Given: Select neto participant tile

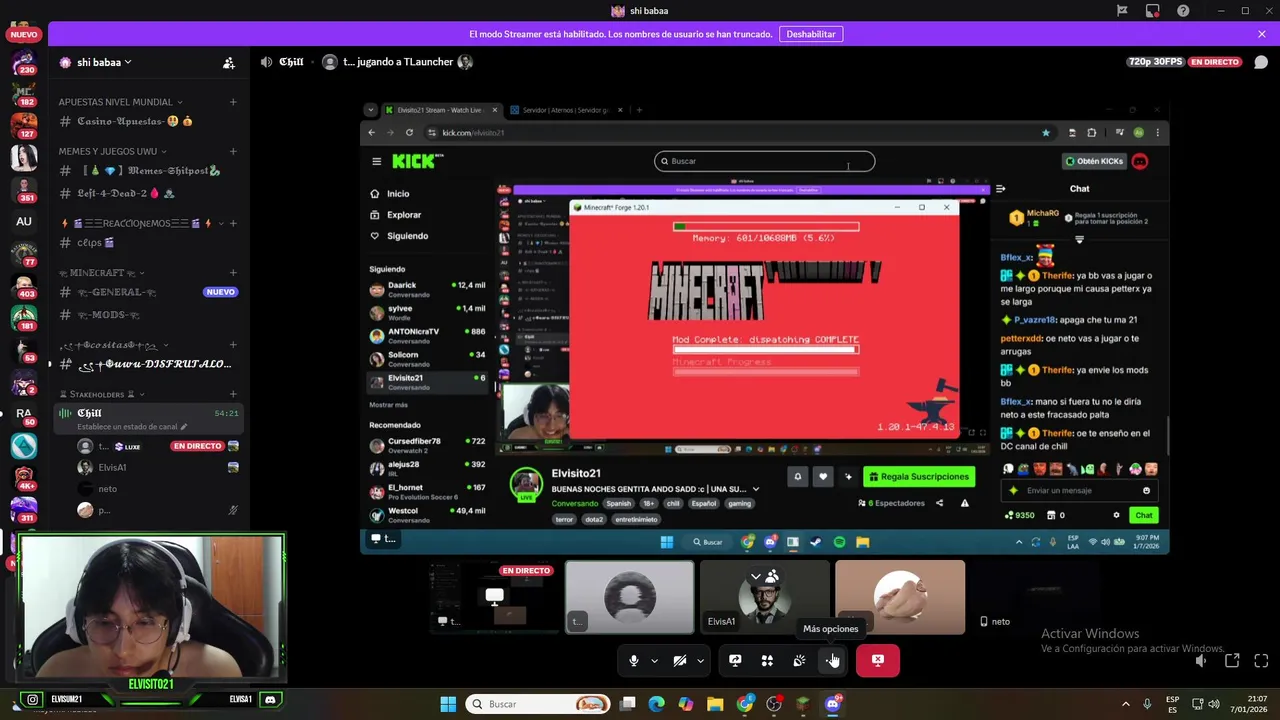Looking at the screenshot, I should pos(1035,597).
